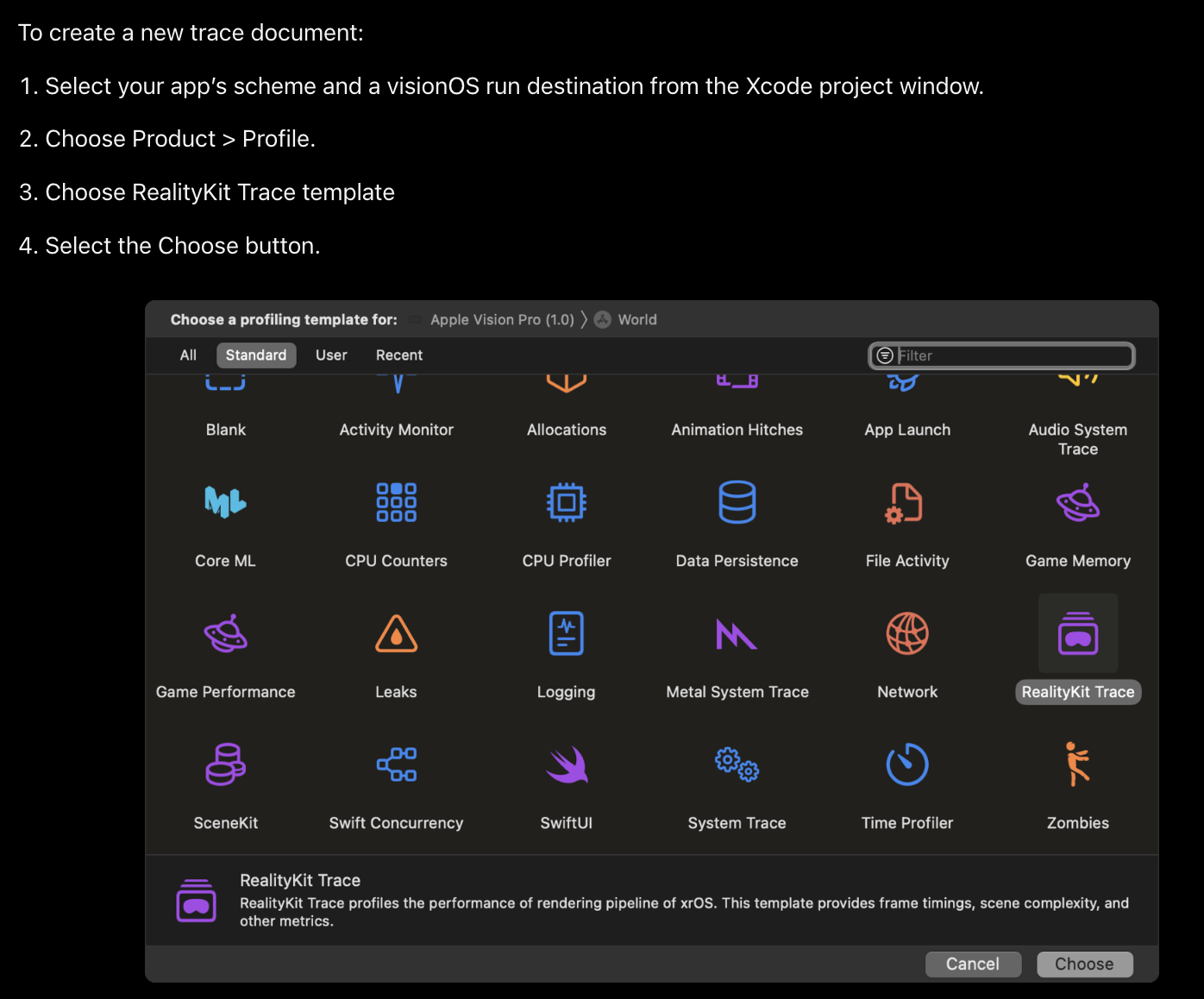Click the Choose button
Viewport: 1204px width, 999px height.
coord(1084,964)
